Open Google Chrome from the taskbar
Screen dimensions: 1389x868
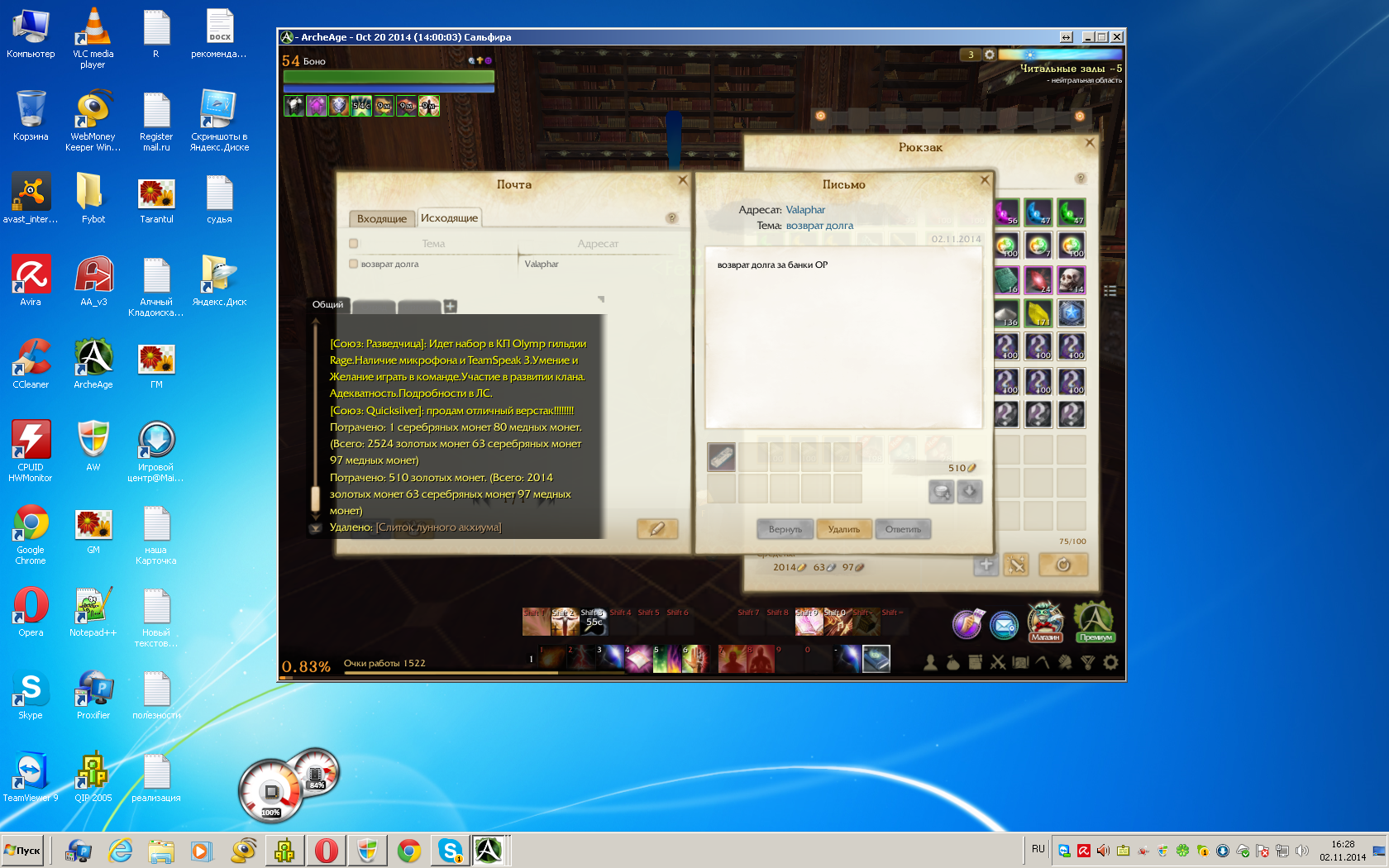[x=409, y=850]
